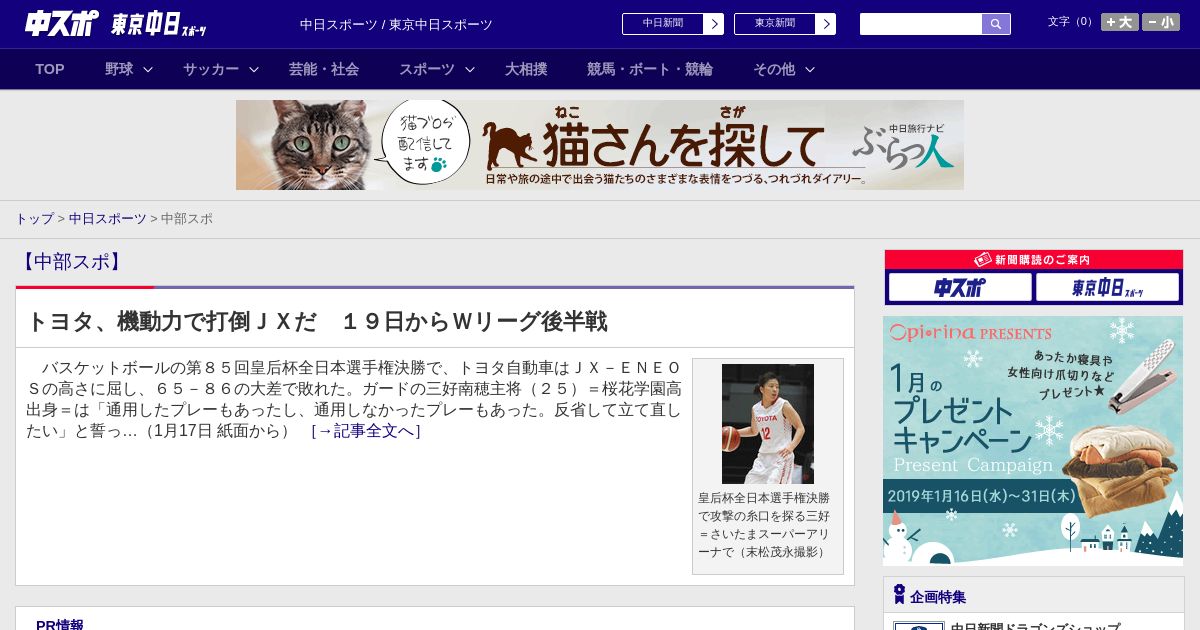Increase text size with 大 button

click(1119, 22)
